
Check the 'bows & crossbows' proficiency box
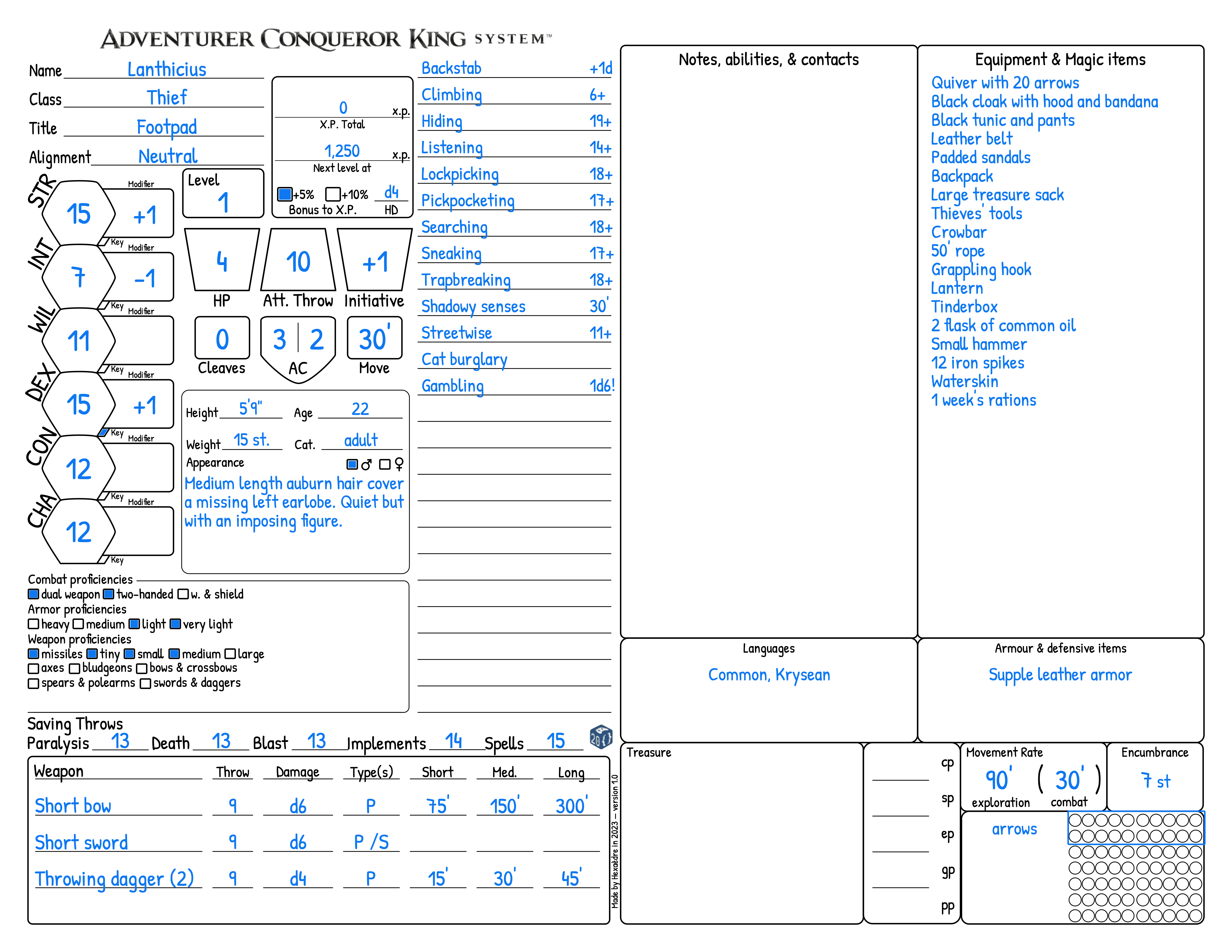[x=142, y=668]
